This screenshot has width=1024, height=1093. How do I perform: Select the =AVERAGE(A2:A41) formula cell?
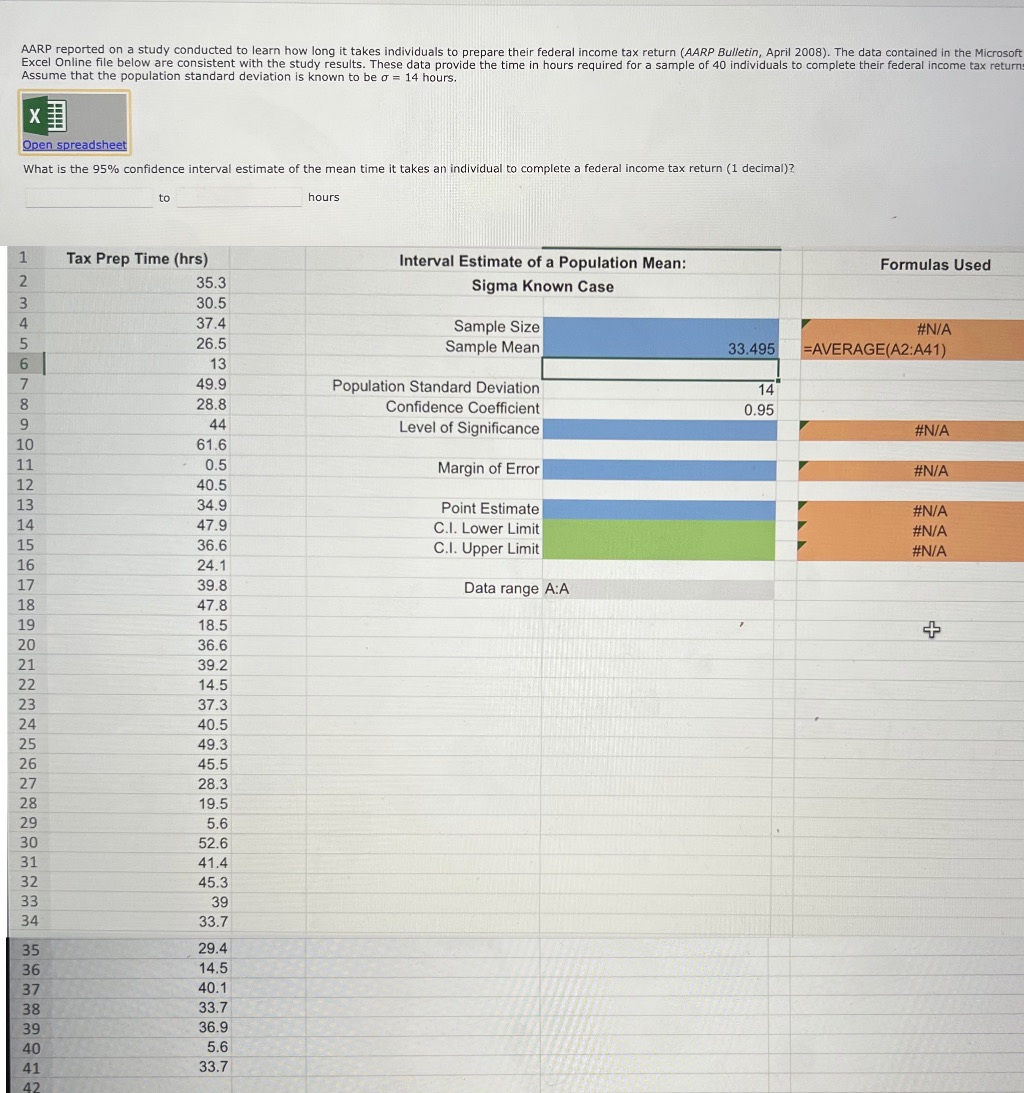[912, 349]
